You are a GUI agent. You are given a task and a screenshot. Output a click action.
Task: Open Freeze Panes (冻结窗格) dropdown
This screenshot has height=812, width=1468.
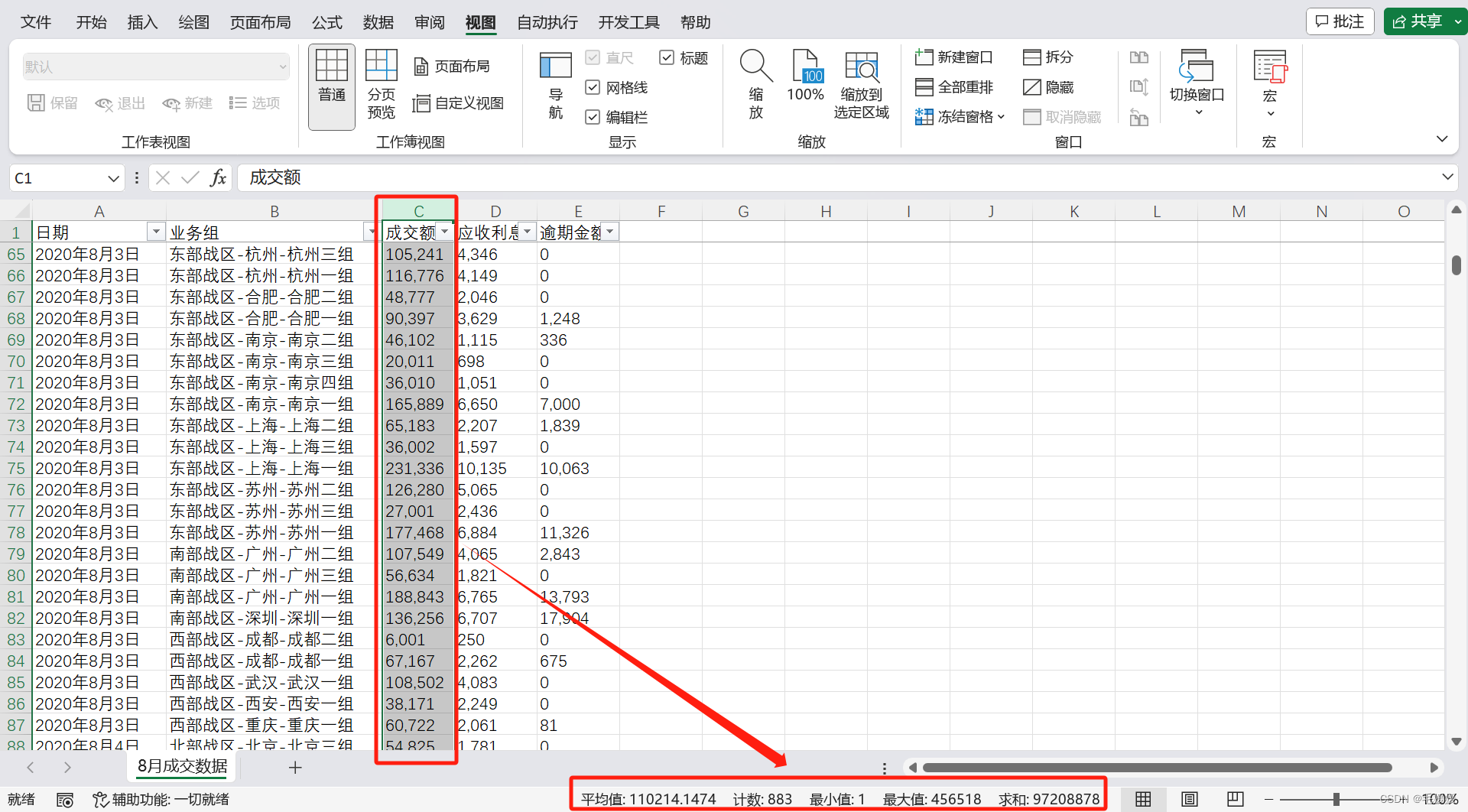click(x=960, y=117)
